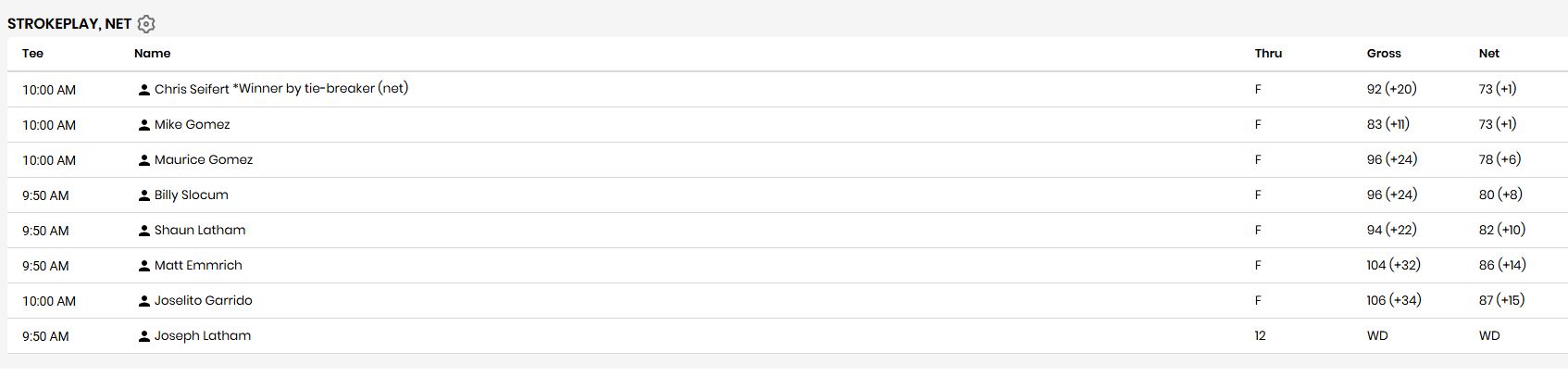Click Joselito Garrido's player icon
The width and height of the screenshot is (1568, 377).
pyautogui.click(x=144, y=301)
